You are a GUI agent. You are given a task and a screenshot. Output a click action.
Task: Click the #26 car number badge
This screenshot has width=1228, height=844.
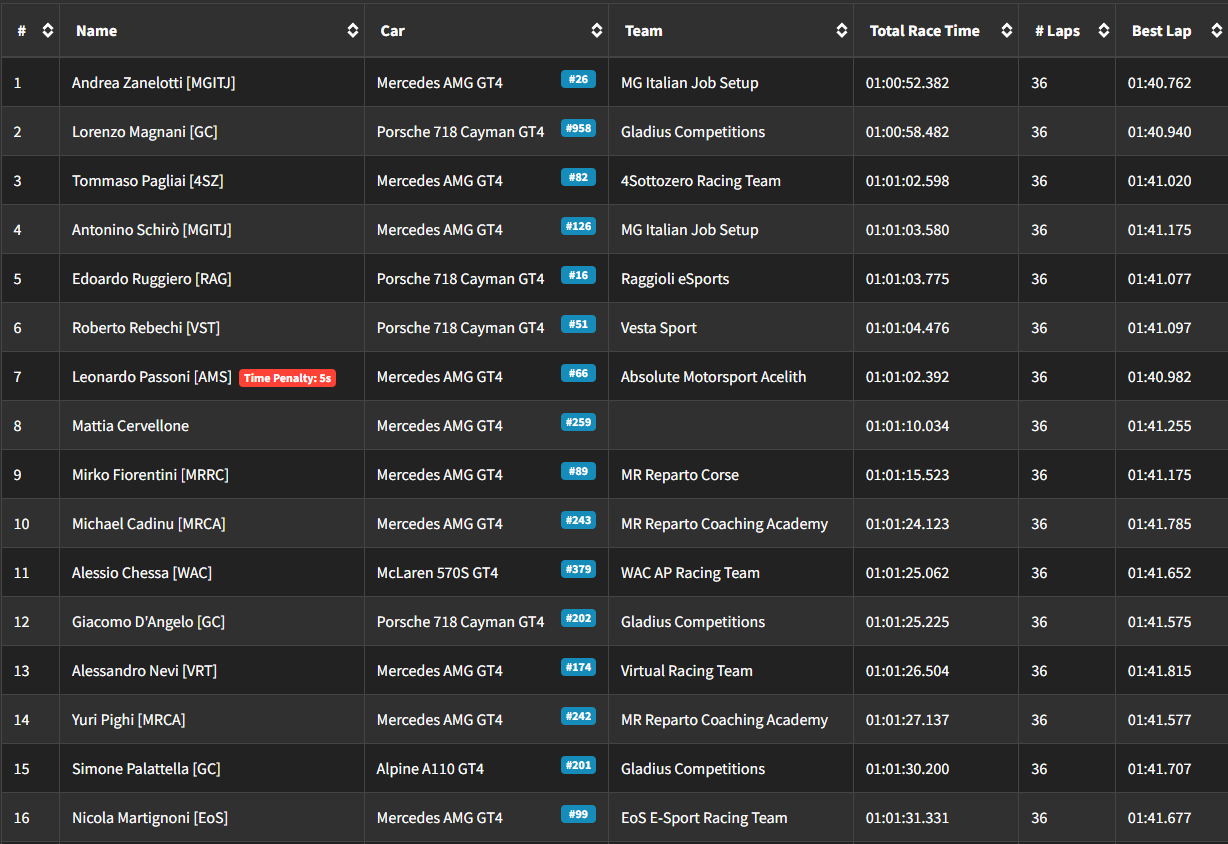click(578, 79)
